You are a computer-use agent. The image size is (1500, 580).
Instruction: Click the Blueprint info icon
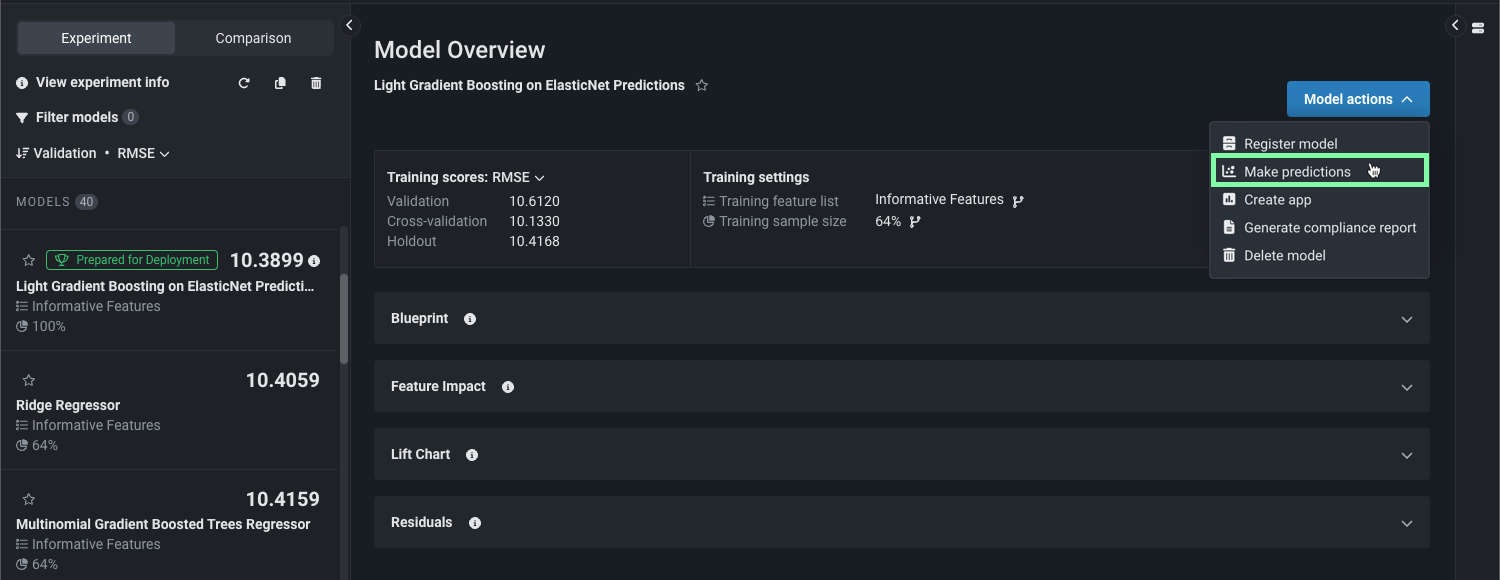point(470,319)
